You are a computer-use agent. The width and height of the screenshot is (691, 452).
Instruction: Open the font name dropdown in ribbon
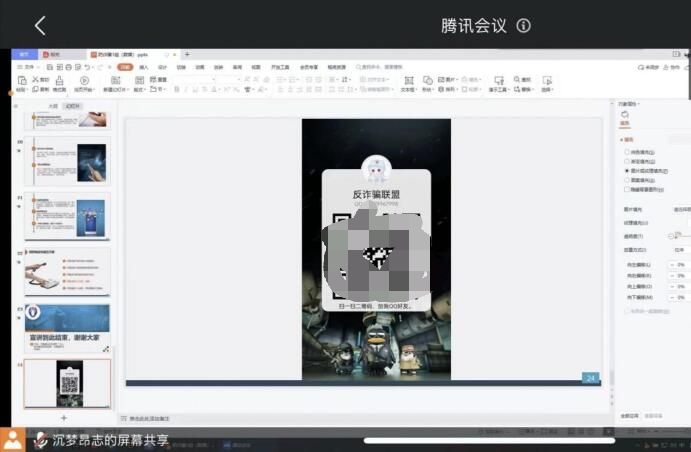(207, 79)
